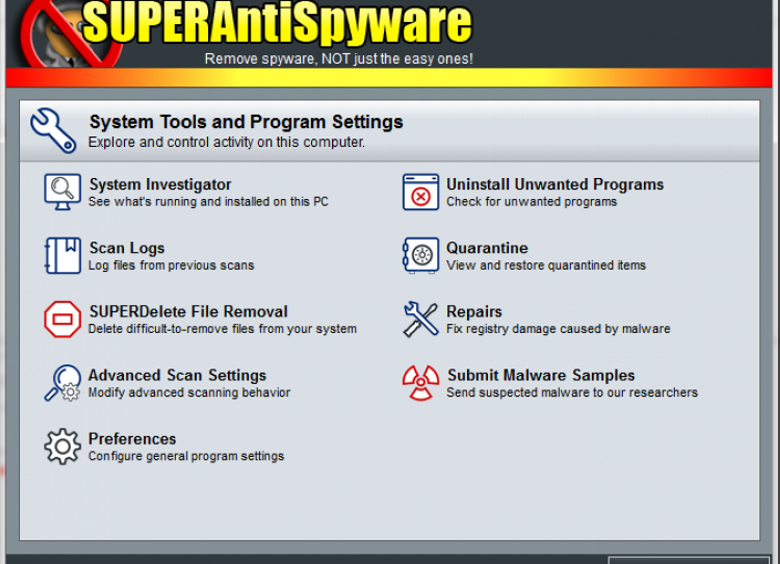Click 'Modify advanced scanning behavior' text
The image size is (780, 564).
(189, 393)
